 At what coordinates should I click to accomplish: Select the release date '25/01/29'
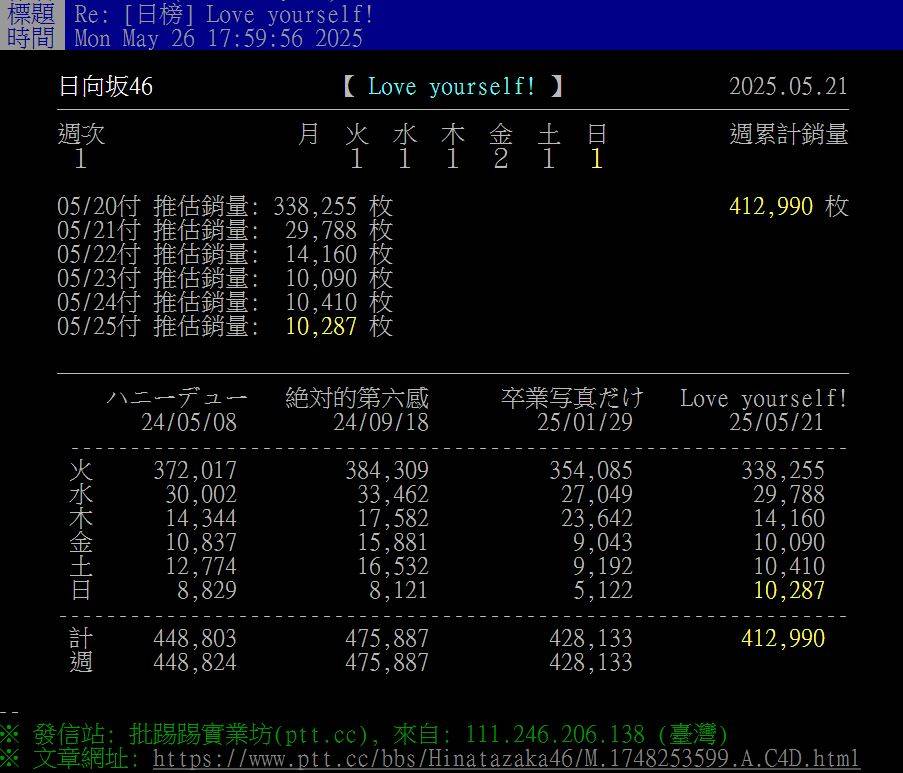tap(585, 422)
